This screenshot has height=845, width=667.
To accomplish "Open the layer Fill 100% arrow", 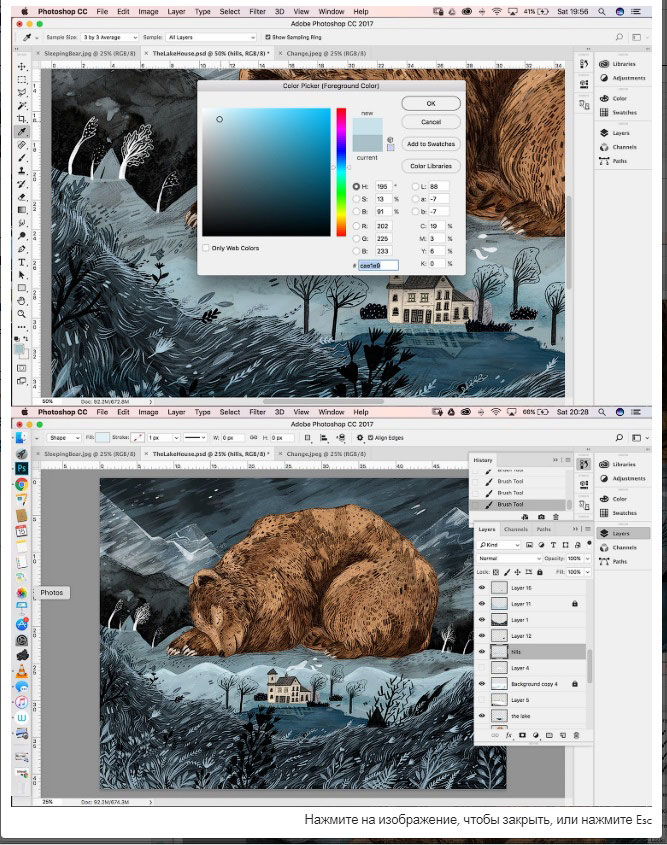I will coord(587,572).
